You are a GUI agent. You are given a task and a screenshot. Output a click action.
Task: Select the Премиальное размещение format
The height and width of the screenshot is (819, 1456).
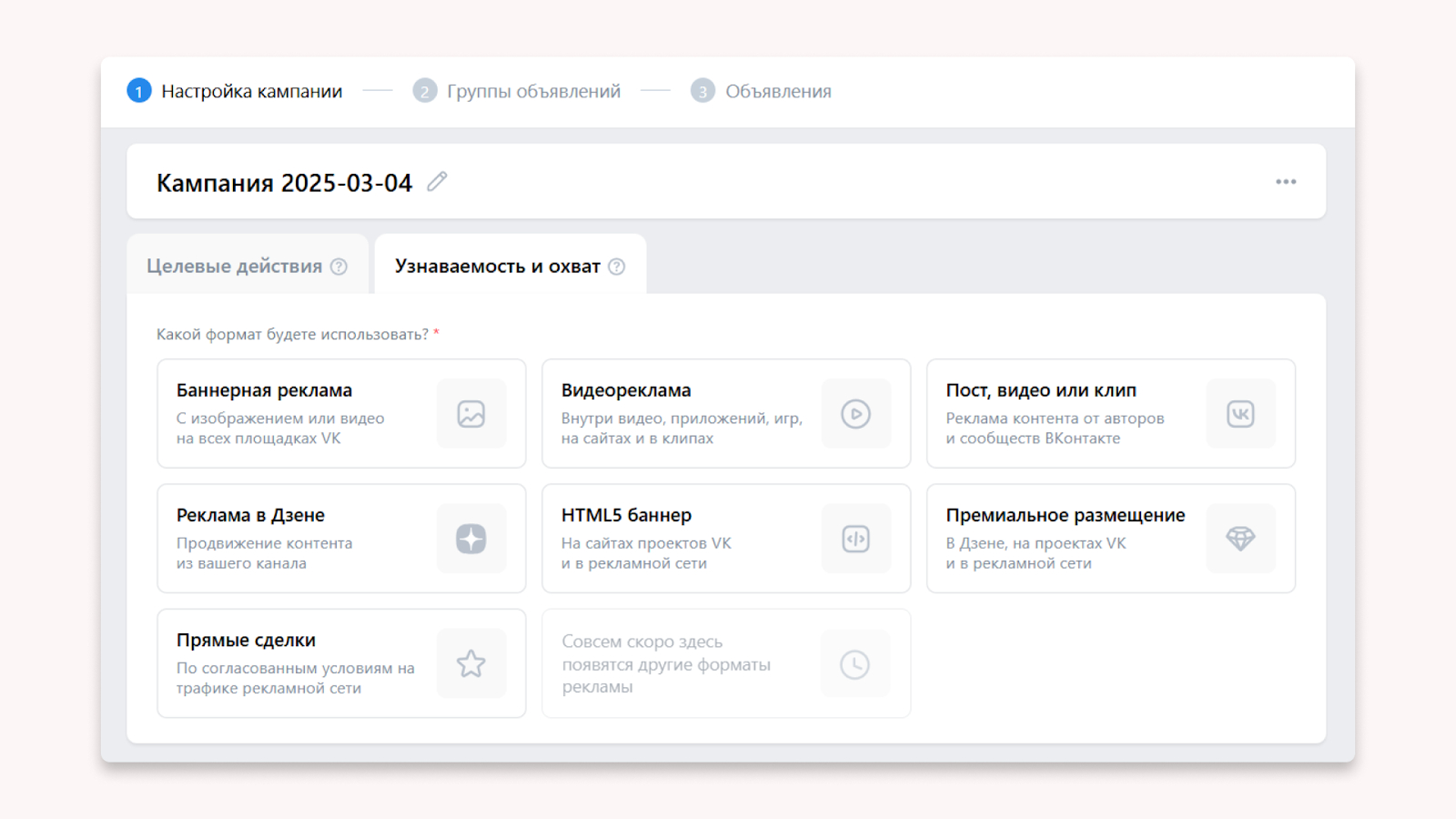(1065, 539)
